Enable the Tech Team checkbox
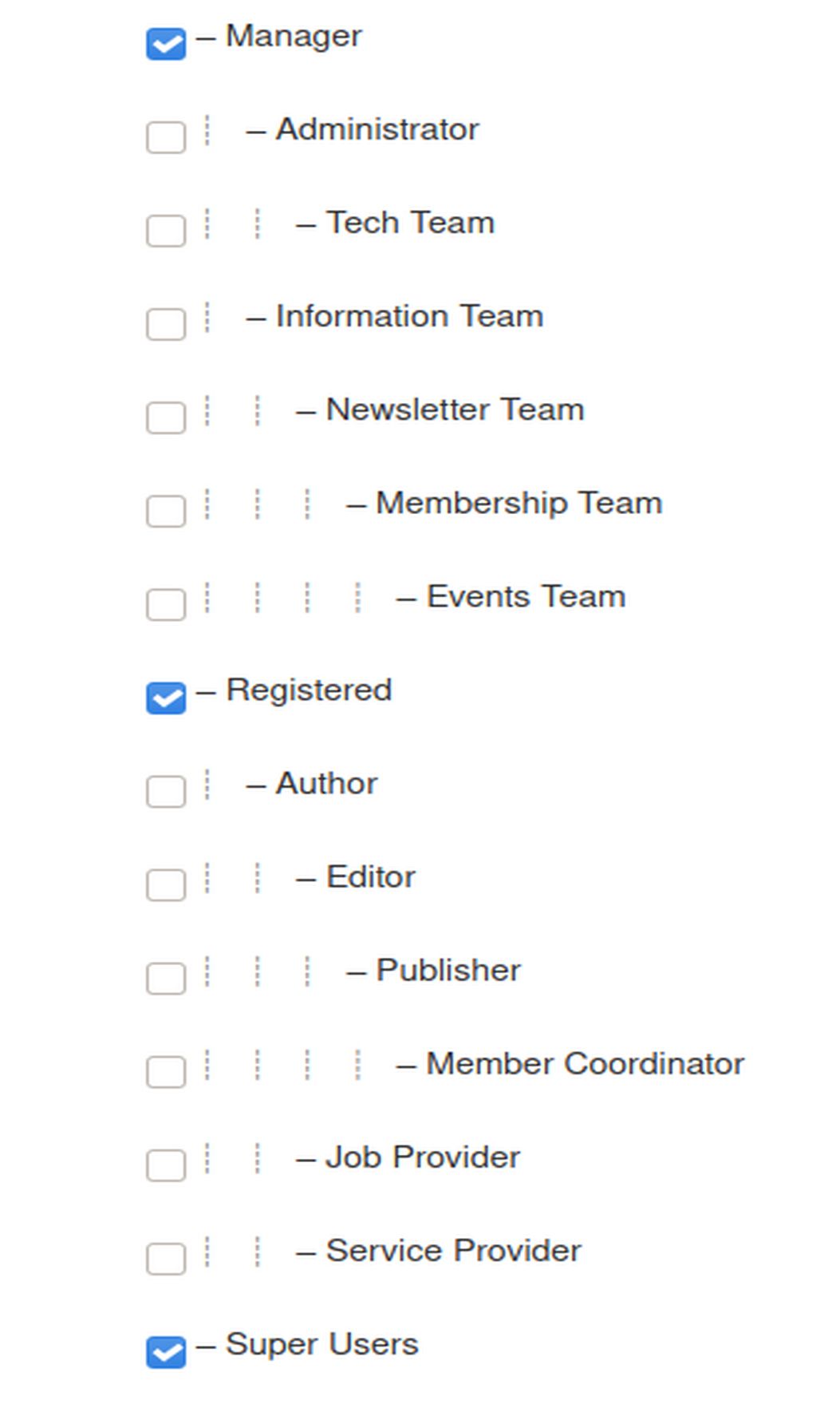The width and height of the screenshot is (840, 1408). [166, 231]
